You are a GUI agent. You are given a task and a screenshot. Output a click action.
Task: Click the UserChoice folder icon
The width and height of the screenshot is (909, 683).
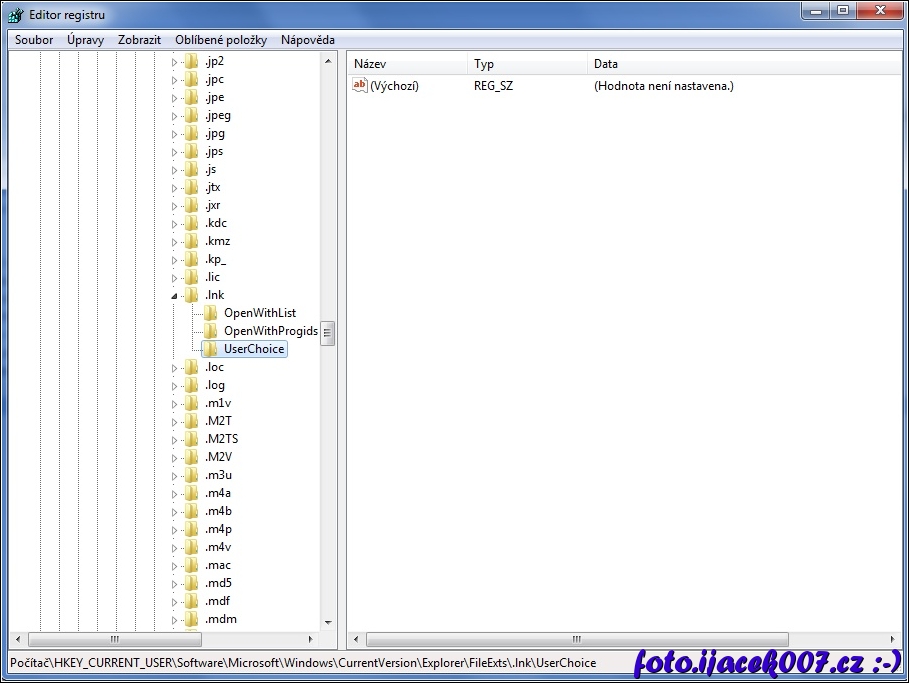pos(210,349)
